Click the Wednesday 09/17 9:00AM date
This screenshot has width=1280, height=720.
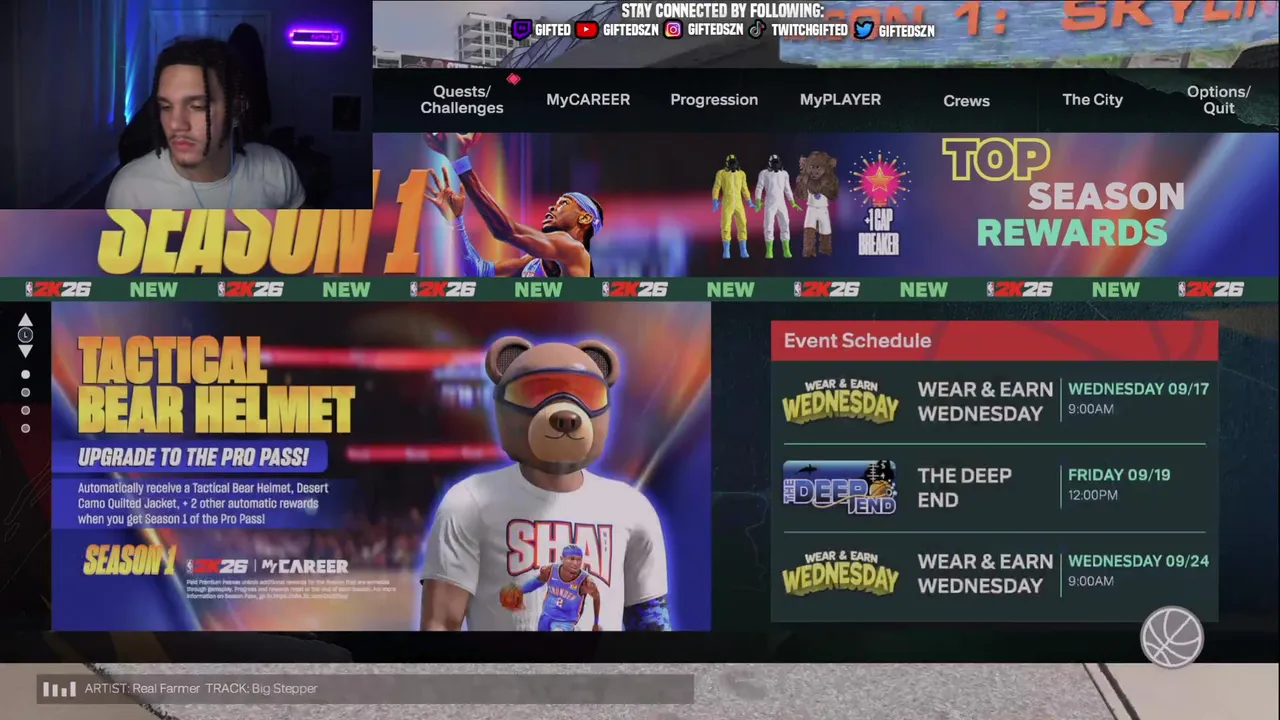1138,398
